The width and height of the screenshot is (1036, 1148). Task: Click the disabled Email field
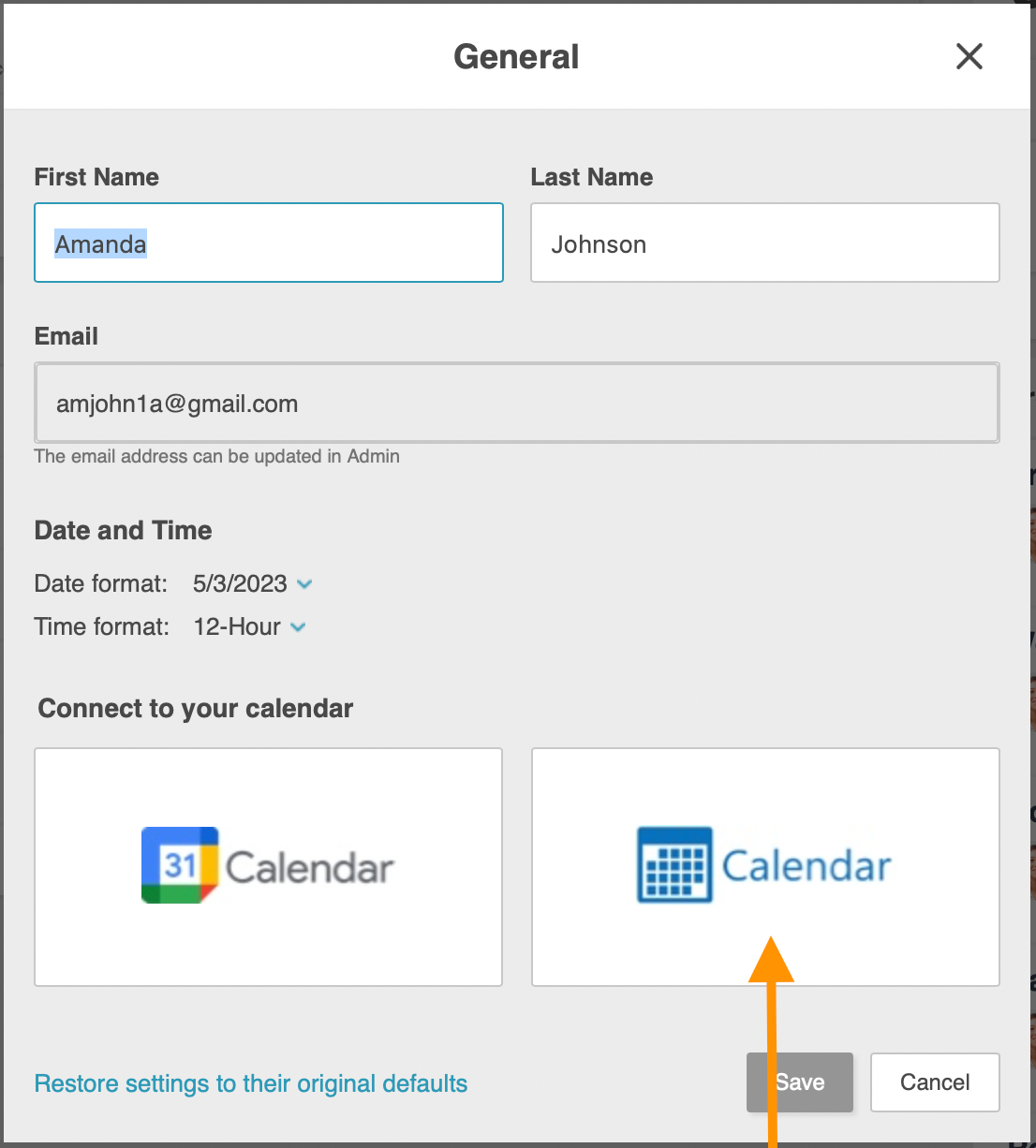[x=516, y=403]
